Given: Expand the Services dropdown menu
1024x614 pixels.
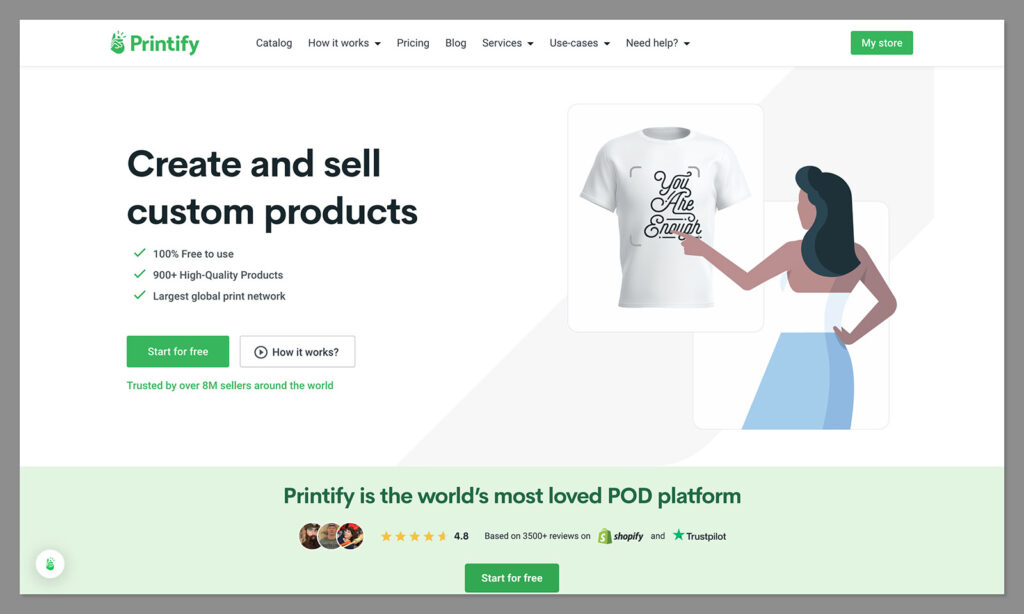Looking at the screenshot, I should point(507,43).
